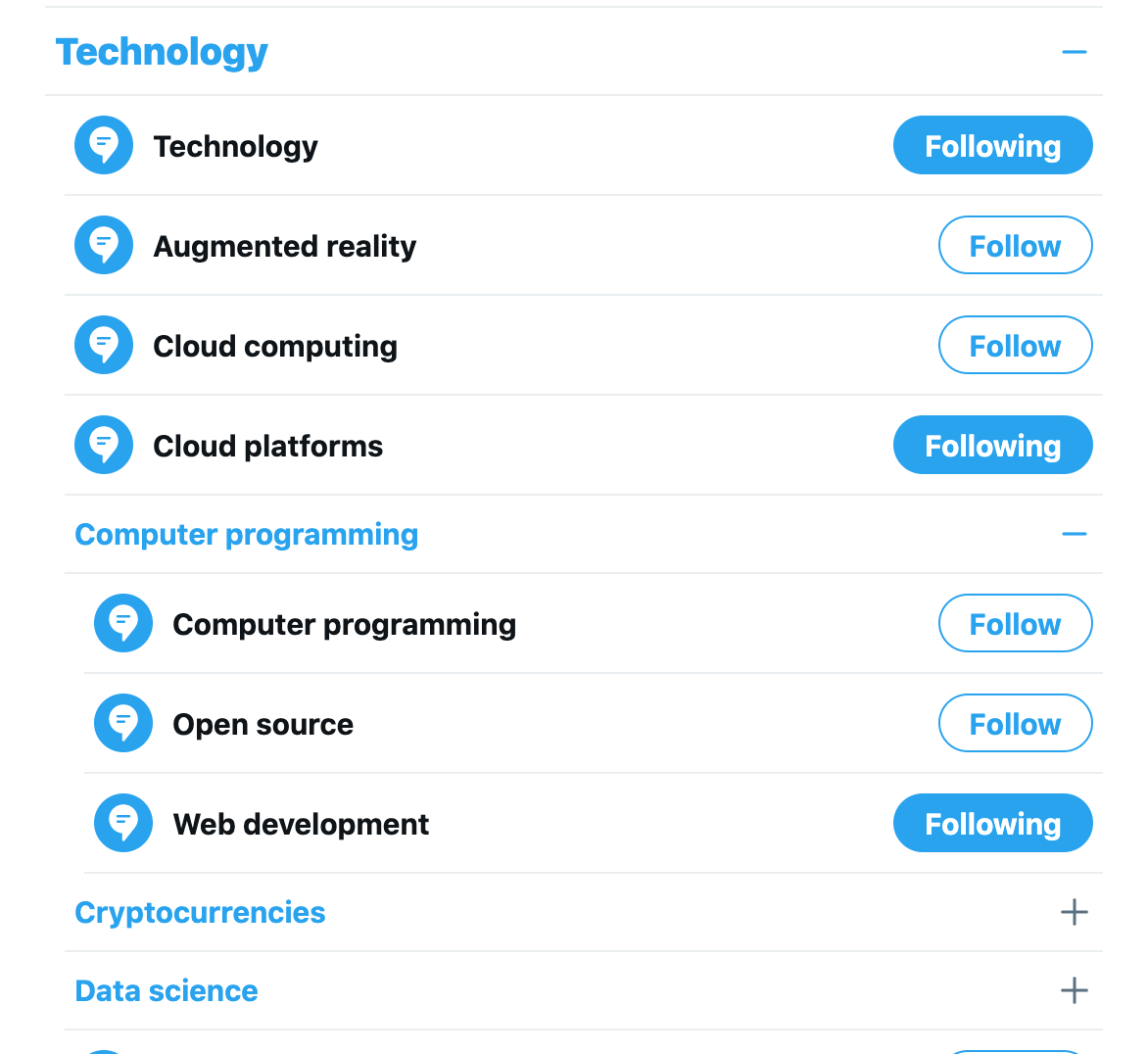Follow Computer programming topic
Viewport: 1148px width, 1054px height.
coord(1015,623)
